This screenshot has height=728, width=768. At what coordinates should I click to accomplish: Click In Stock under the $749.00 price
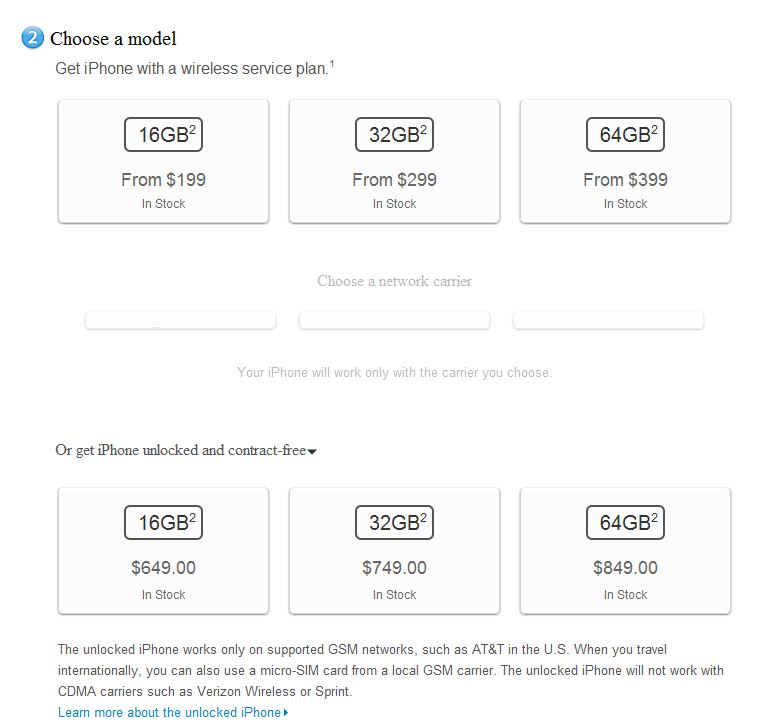(394, 594)
